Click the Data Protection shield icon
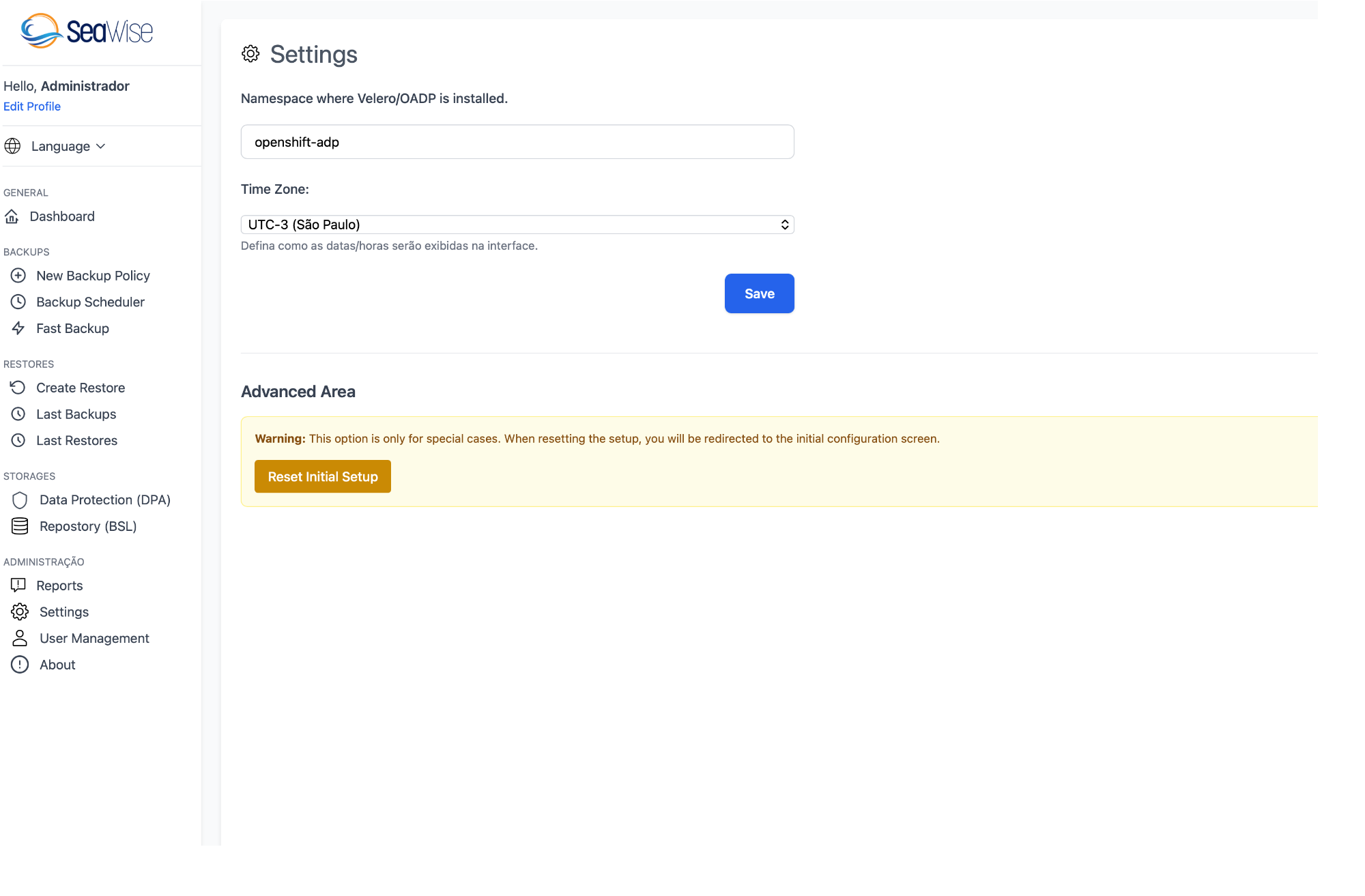 (20, 500)
